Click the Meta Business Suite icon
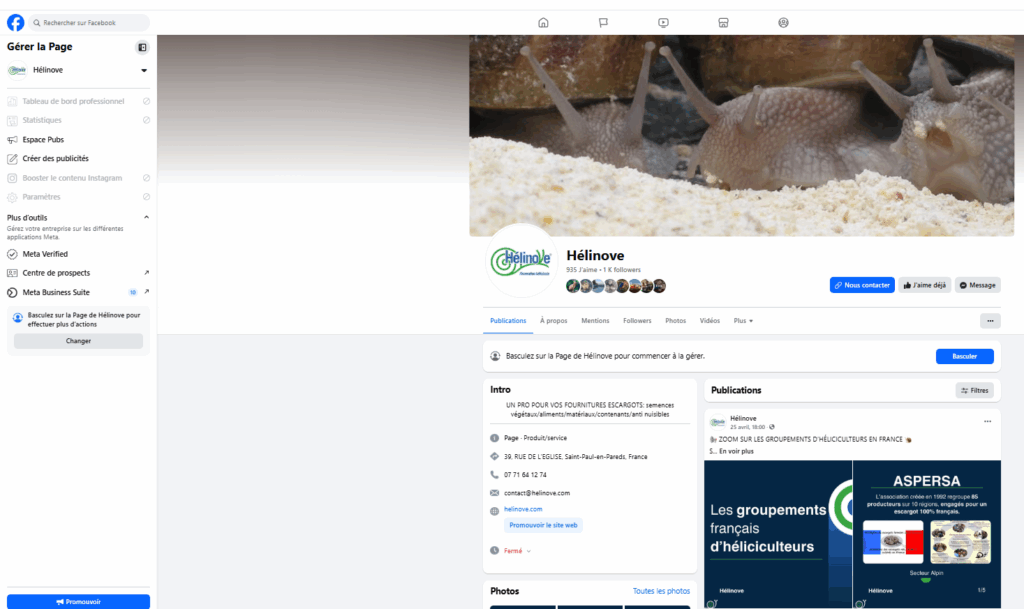The height and width of the screenshot is (609, 1024). coord(12,292)
